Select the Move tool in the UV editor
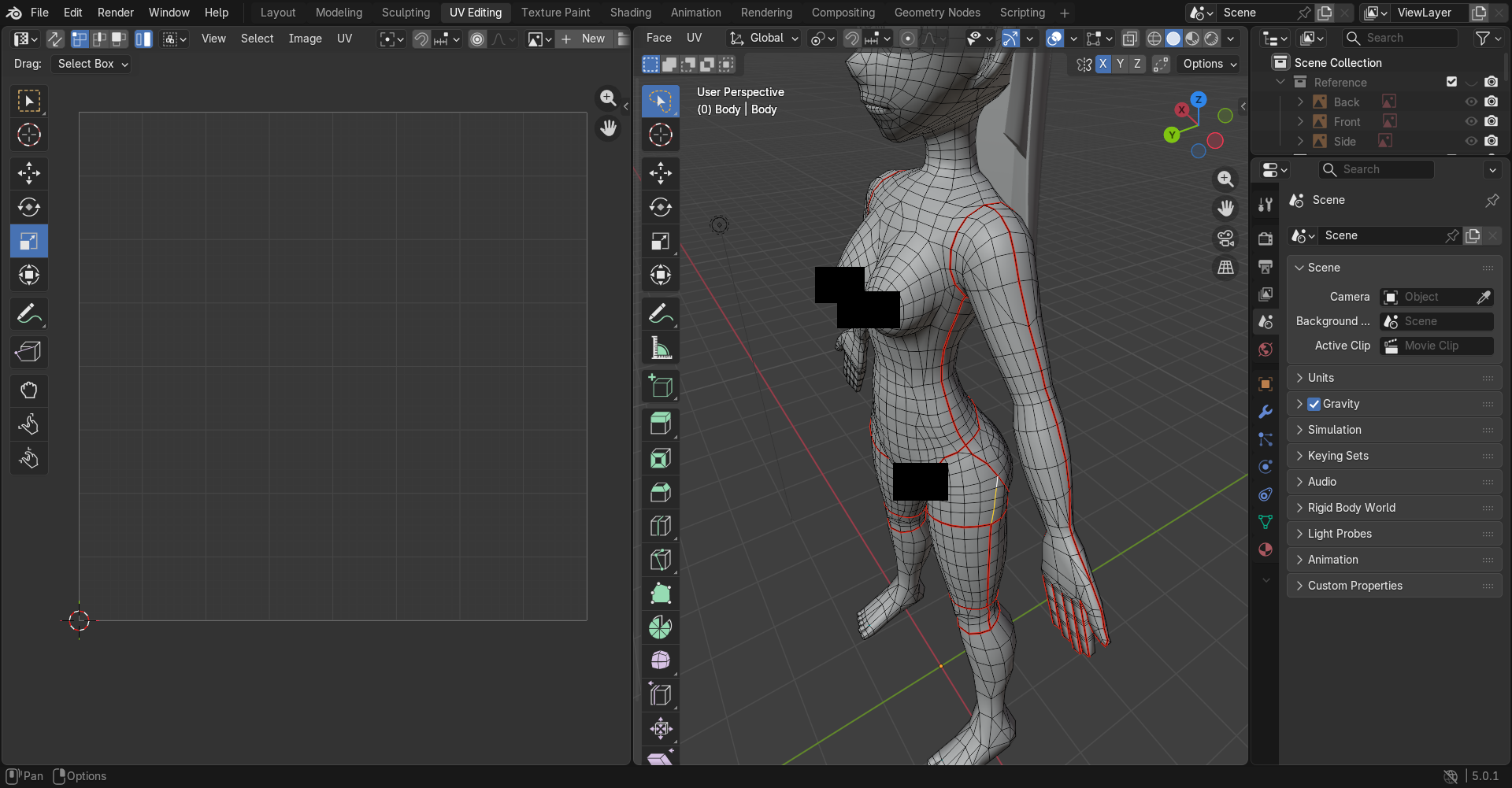 [x=29, y=172]
